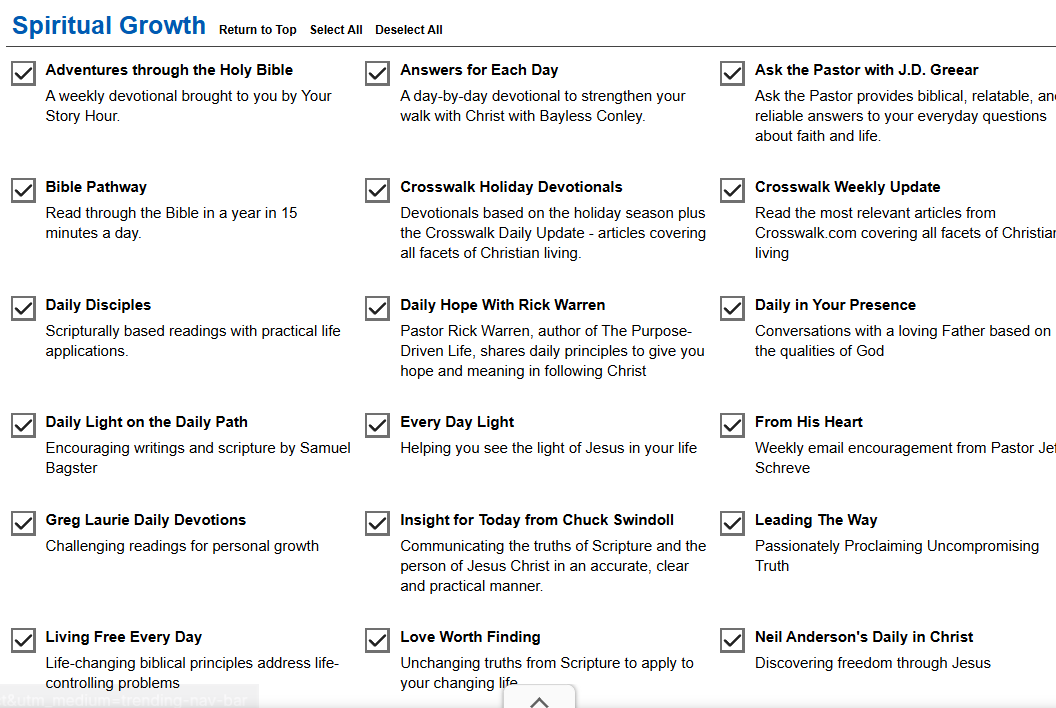Uncheck Living Free Every Day checkbox
The width and height of the screenshot is (1056, 708).
(x=23, y=640)
